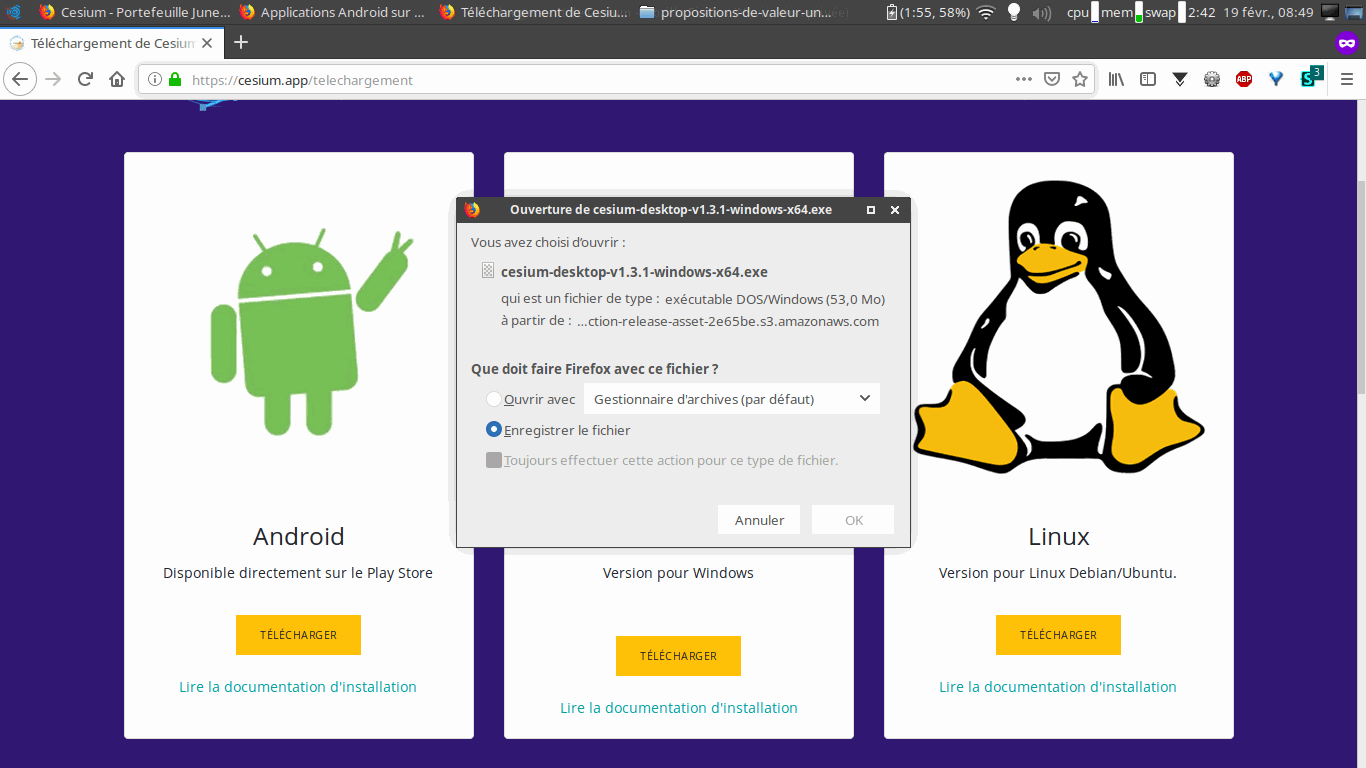Go to the Firefox home page
The width and height of the screenshot is (1366, 768).
pyautogui.click(x=117, y=79)
